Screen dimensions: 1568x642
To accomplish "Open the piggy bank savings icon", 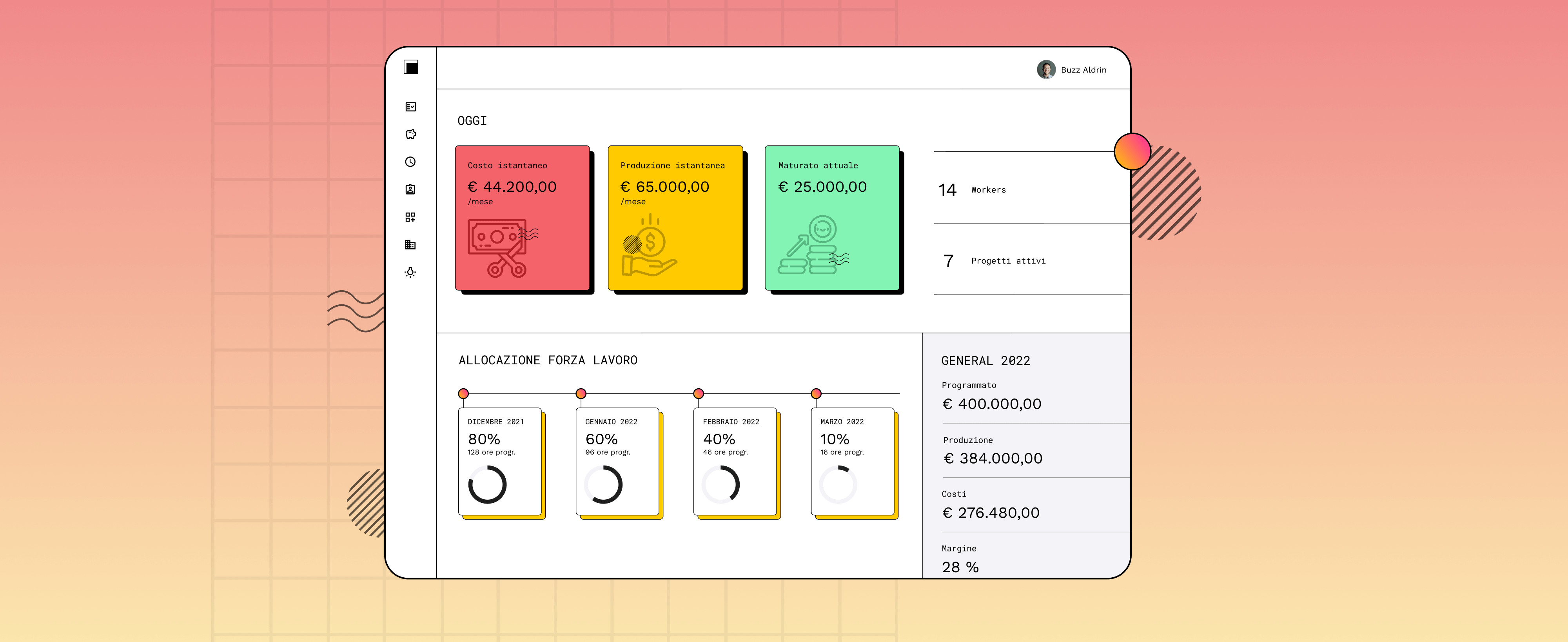I will tap(411, 134).
